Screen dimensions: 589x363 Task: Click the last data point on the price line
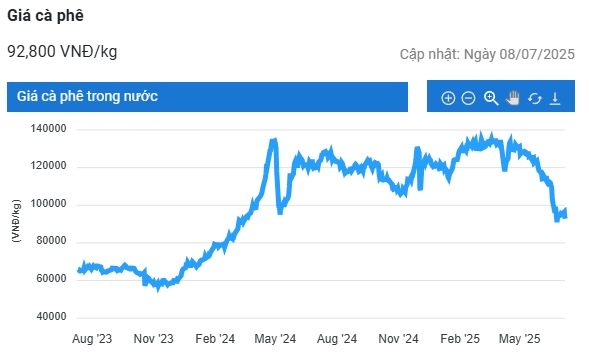click(565, 214)
